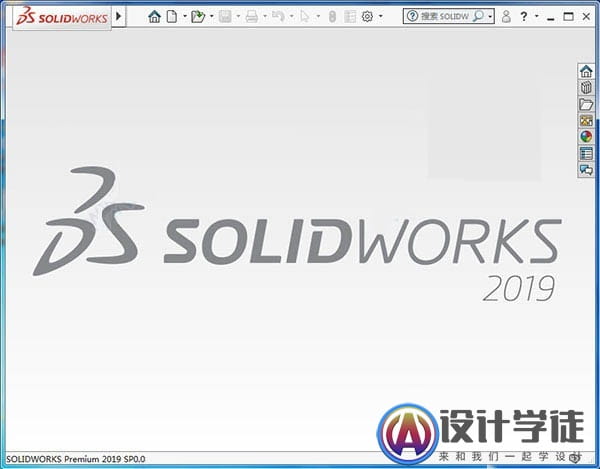Open the Help question mark

(524, 16)
